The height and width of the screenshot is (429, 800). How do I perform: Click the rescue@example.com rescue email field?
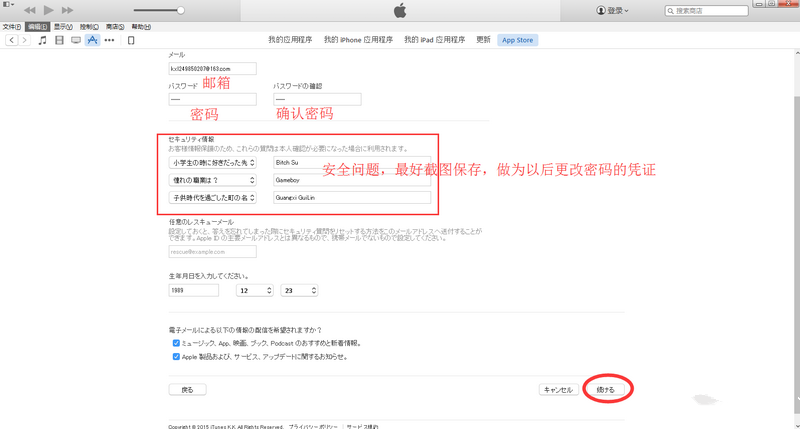click(x=212, y=251)
